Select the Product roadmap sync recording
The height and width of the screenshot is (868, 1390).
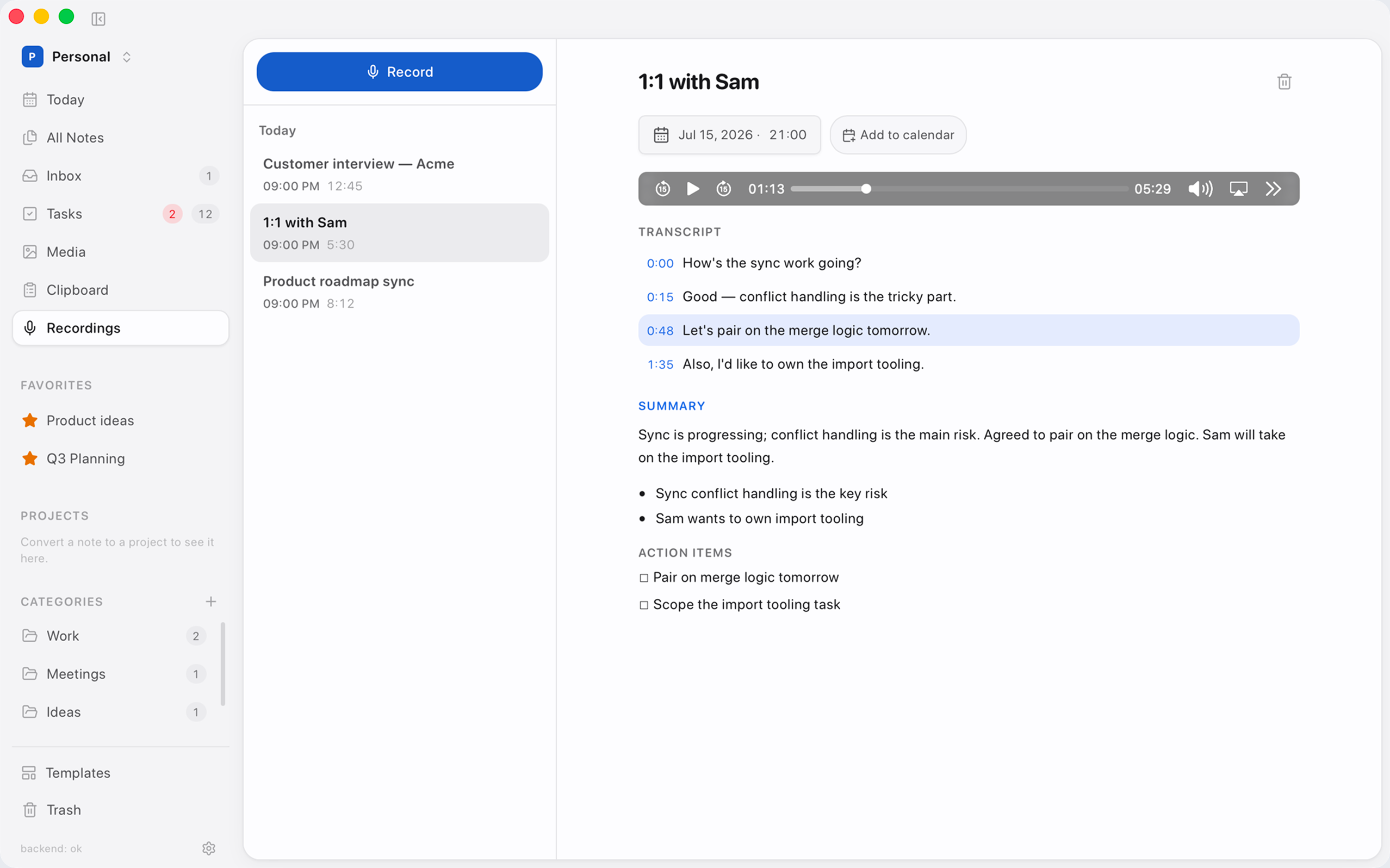point(400,292)
